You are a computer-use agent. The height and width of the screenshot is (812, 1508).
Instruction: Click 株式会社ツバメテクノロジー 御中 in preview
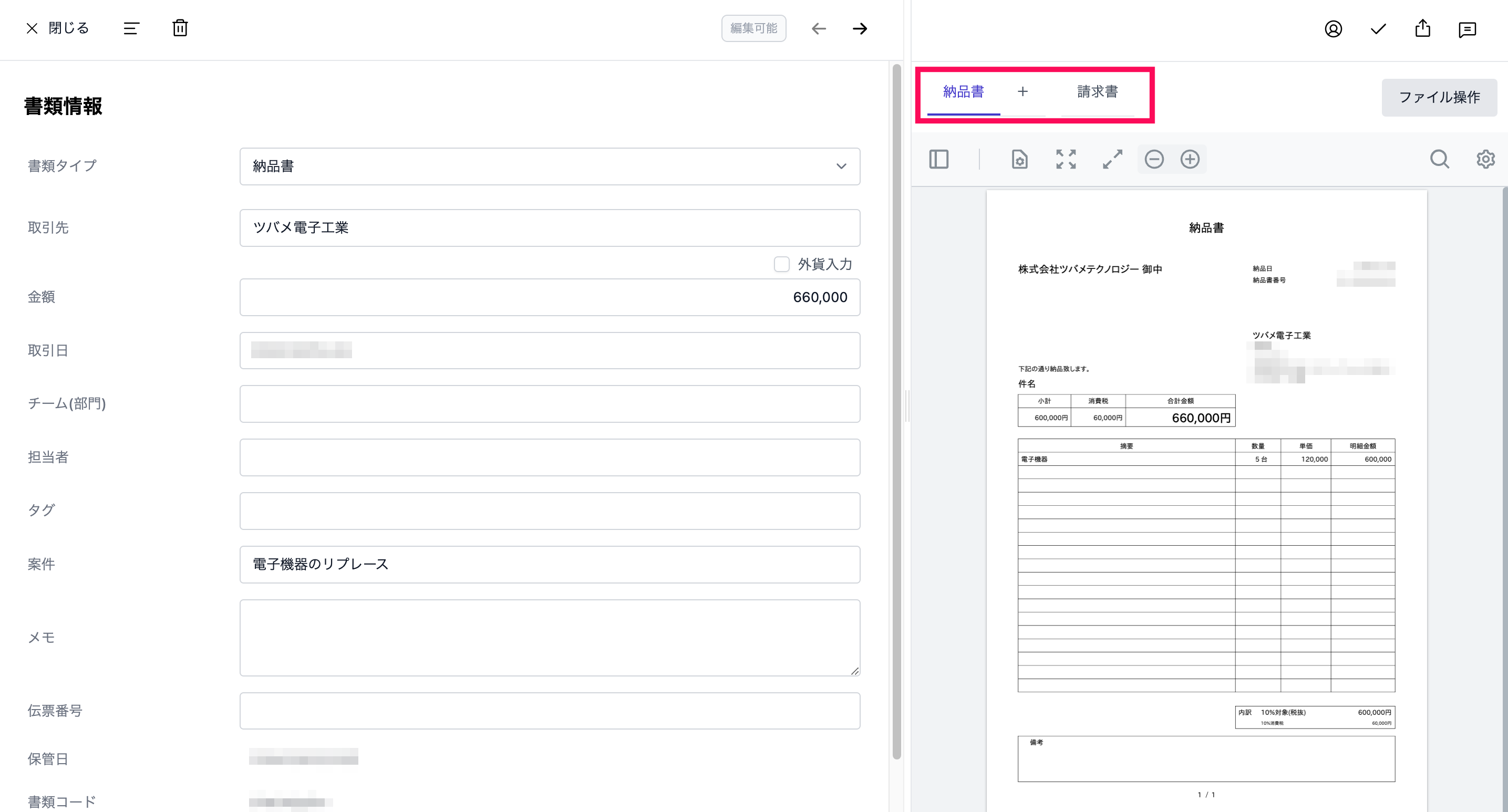(1090, 269)
